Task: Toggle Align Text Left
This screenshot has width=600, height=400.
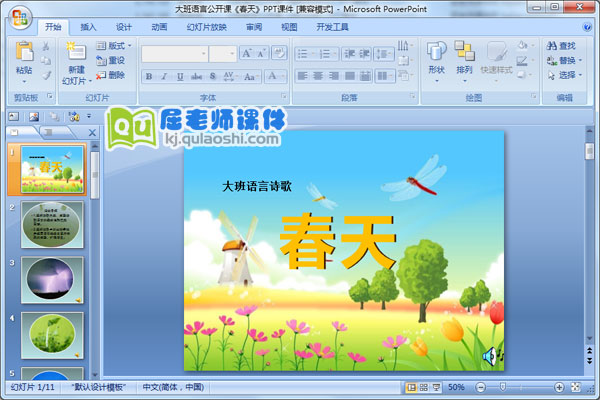Action: pos(303,76)
